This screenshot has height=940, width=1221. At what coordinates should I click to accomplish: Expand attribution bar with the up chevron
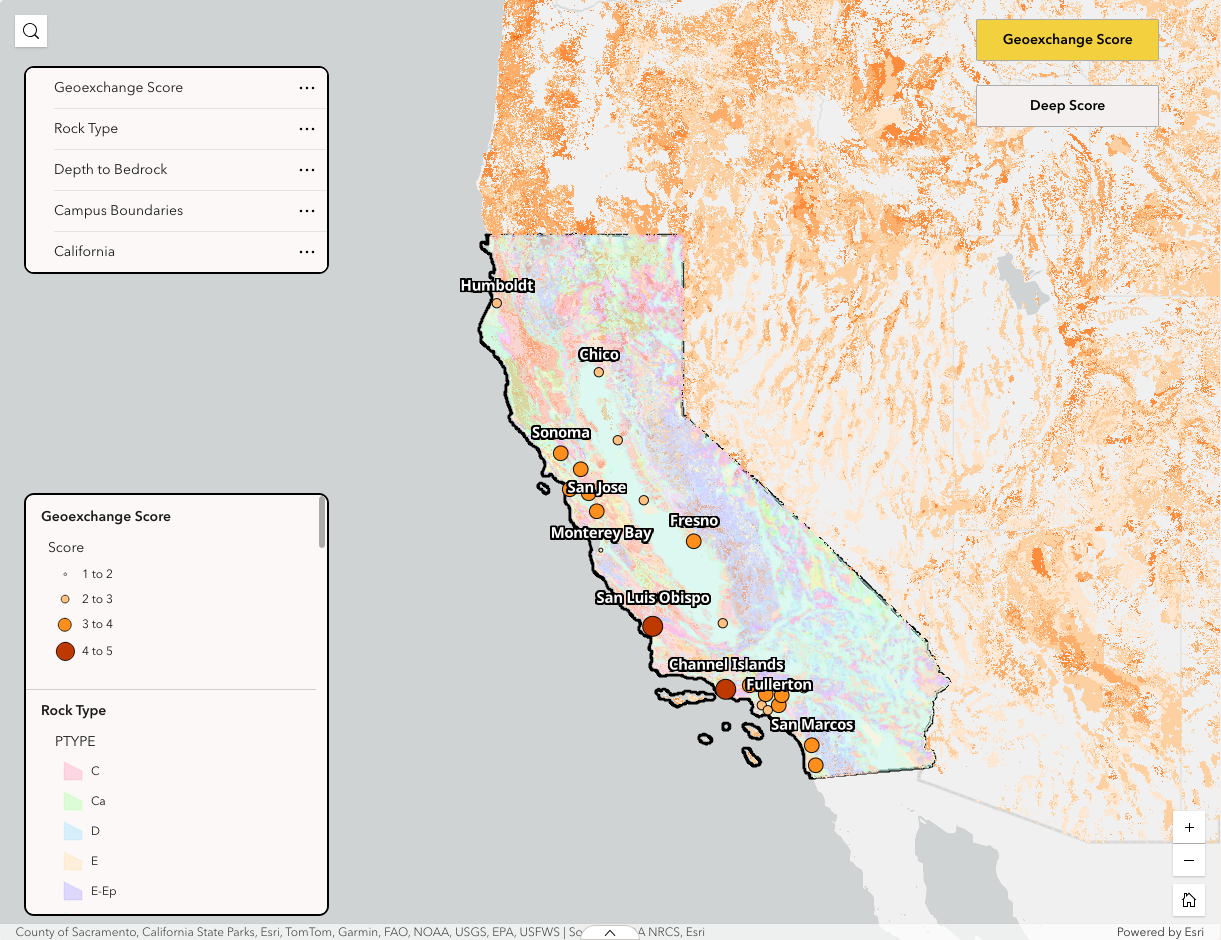pos(610,932)
